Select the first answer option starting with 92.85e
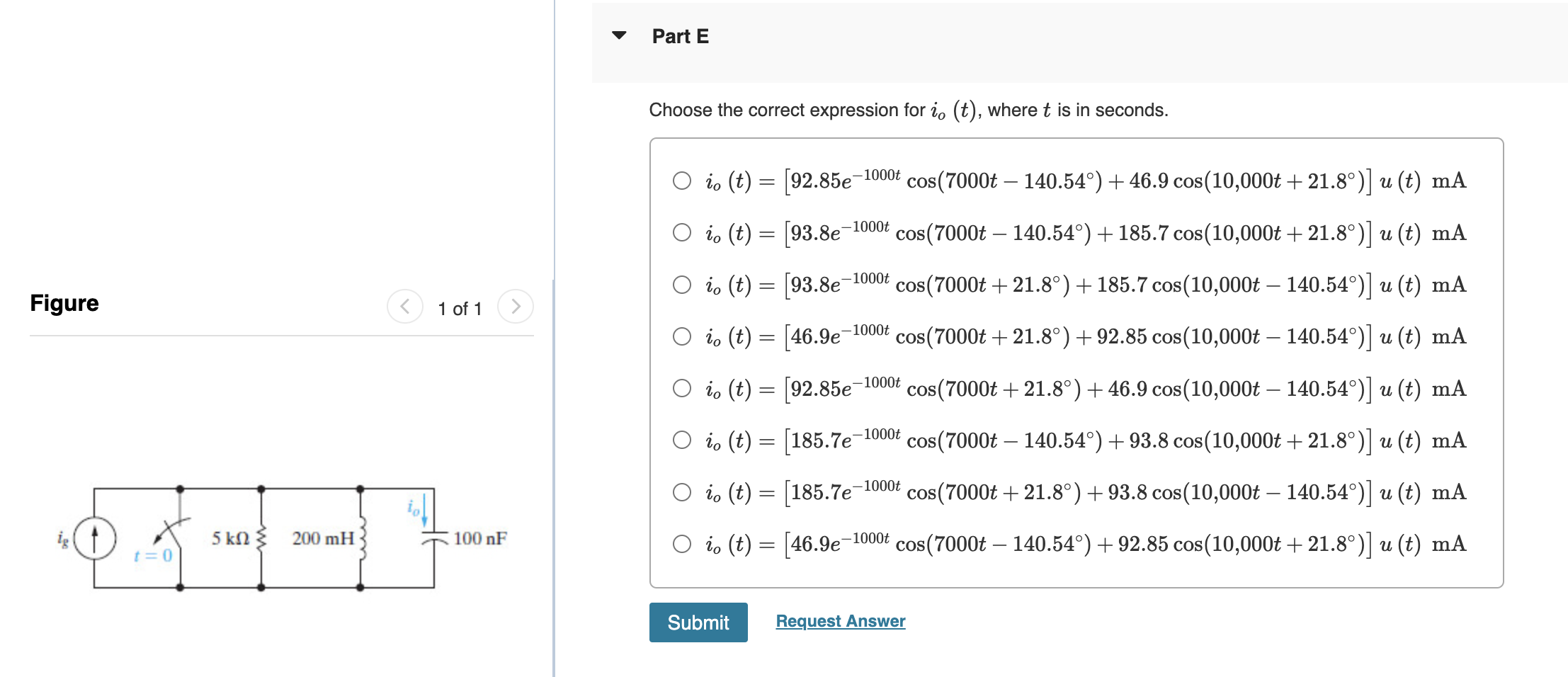 tap(681, 181)
